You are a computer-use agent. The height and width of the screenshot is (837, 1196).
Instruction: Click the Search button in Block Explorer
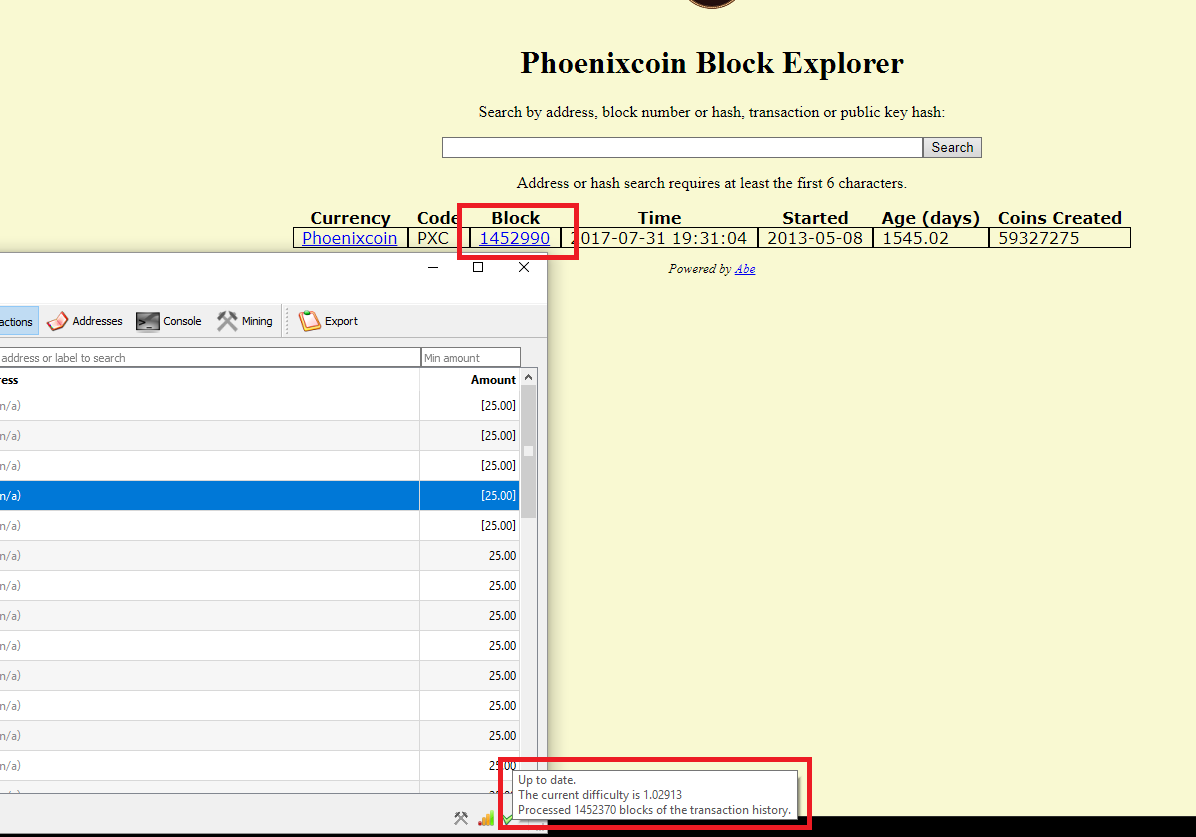click(x=952, y=147)
